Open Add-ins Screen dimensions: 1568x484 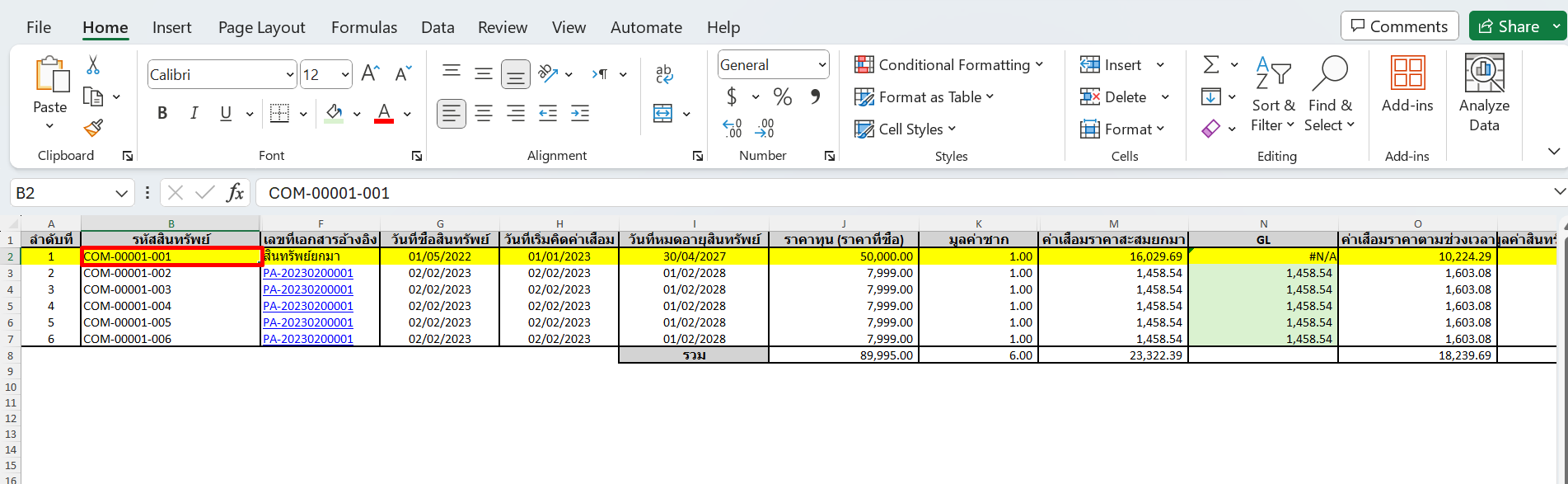coord(1407,84)
